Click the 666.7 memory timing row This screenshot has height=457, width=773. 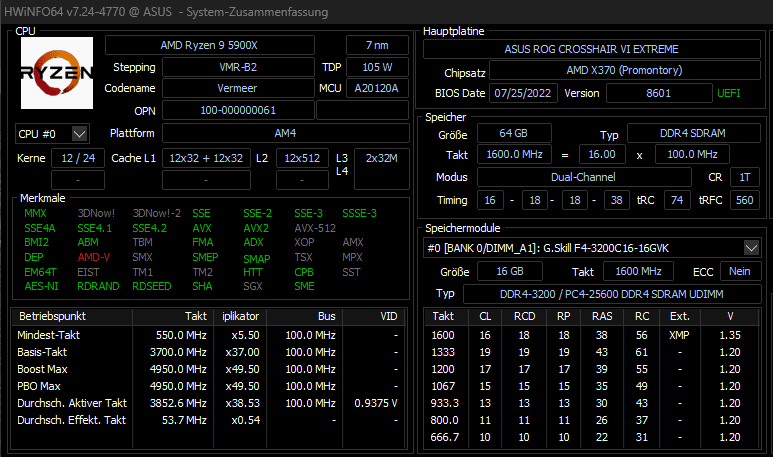click(x=592, y=437)
